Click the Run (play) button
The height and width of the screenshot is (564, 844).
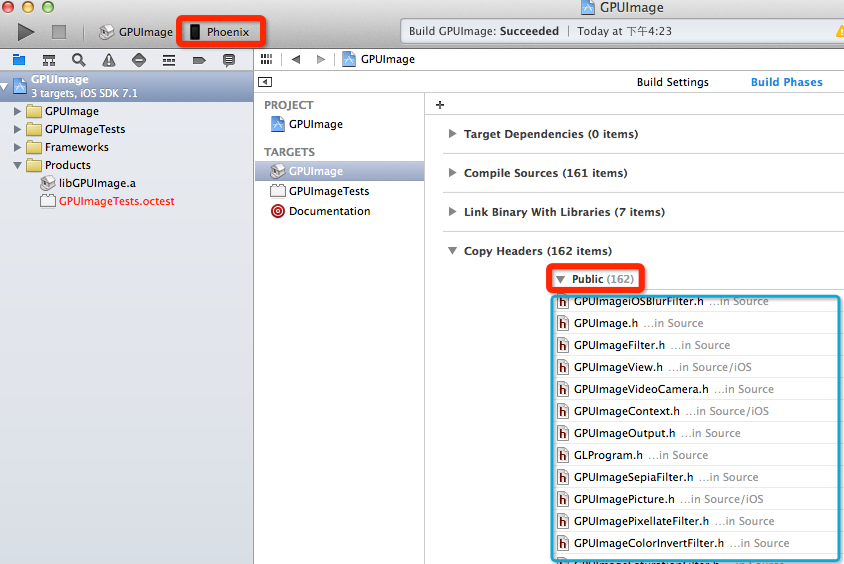26,32
